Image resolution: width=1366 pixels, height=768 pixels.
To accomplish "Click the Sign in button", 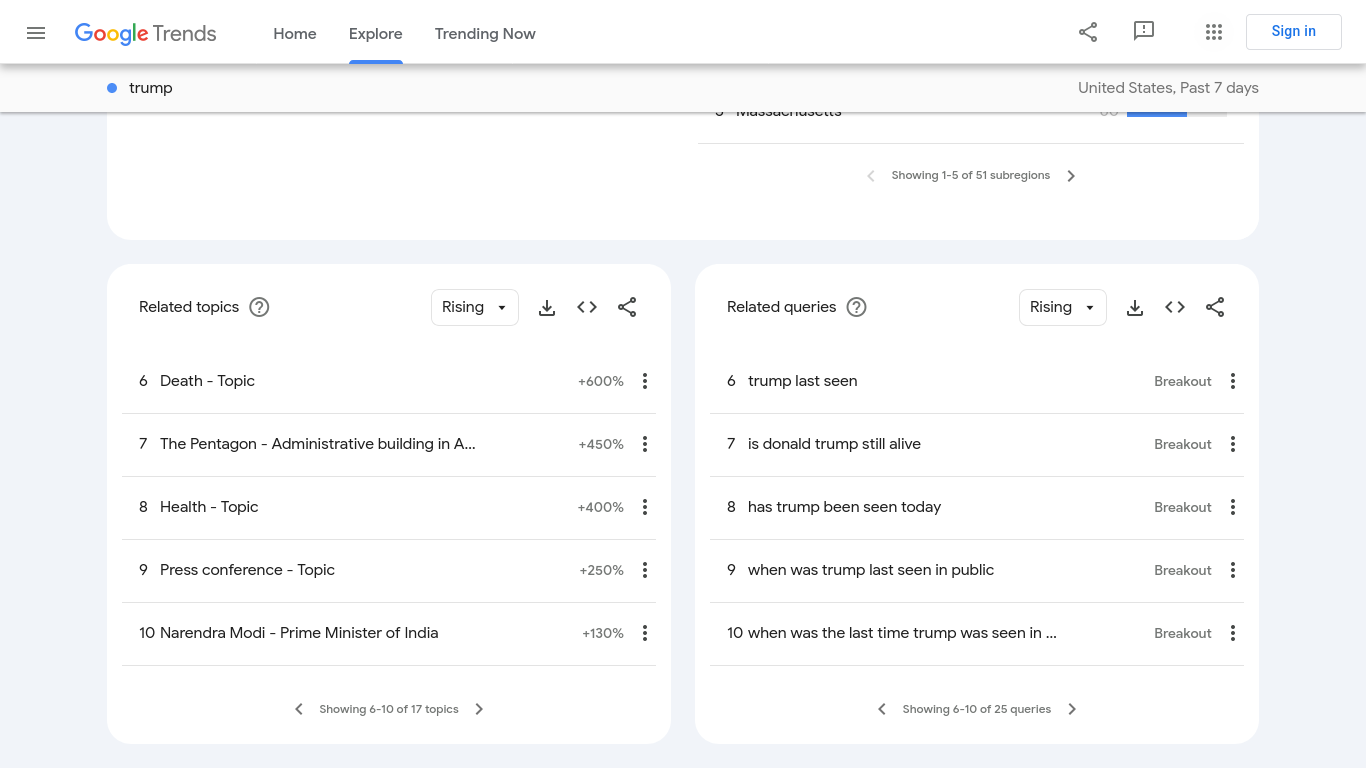I will [1294, 32].
